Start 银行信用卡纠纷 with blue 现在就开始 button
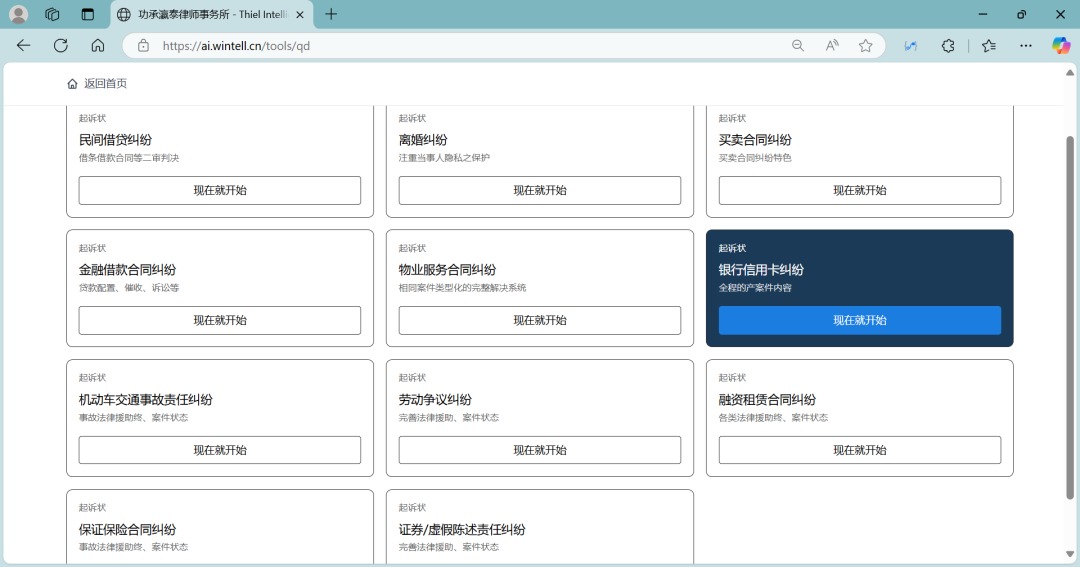This screenshot has width=1080, height=567. pos(859,320)
